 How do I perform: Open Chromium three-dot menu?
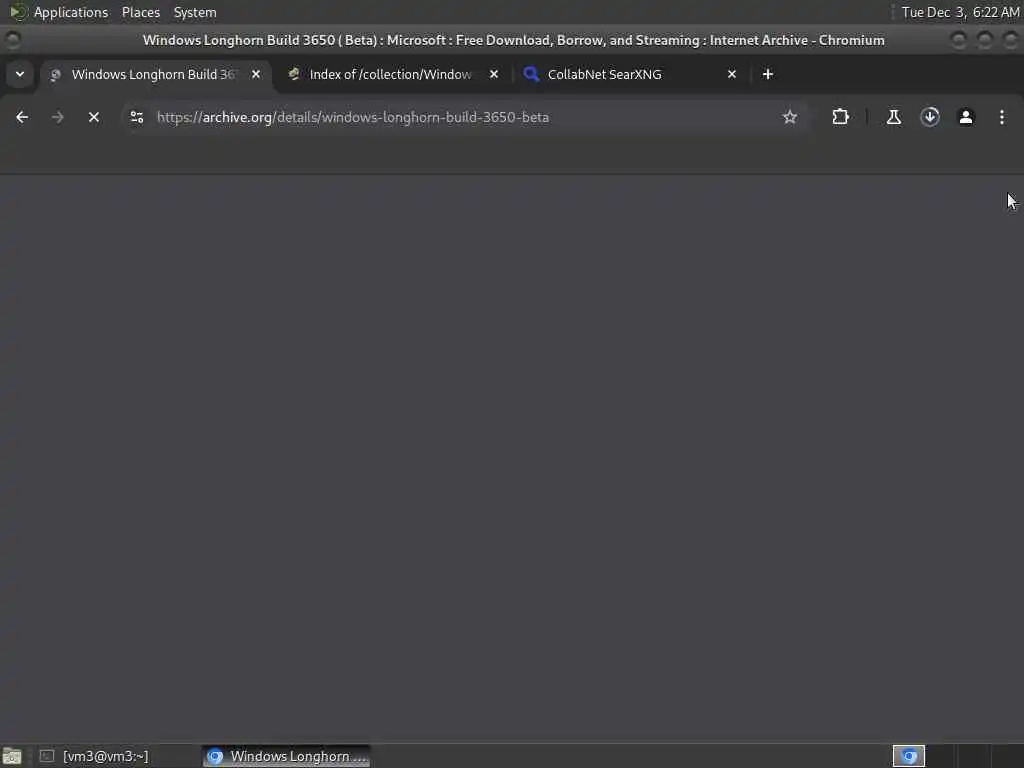pyautogui.click(x=1002, y=117)
